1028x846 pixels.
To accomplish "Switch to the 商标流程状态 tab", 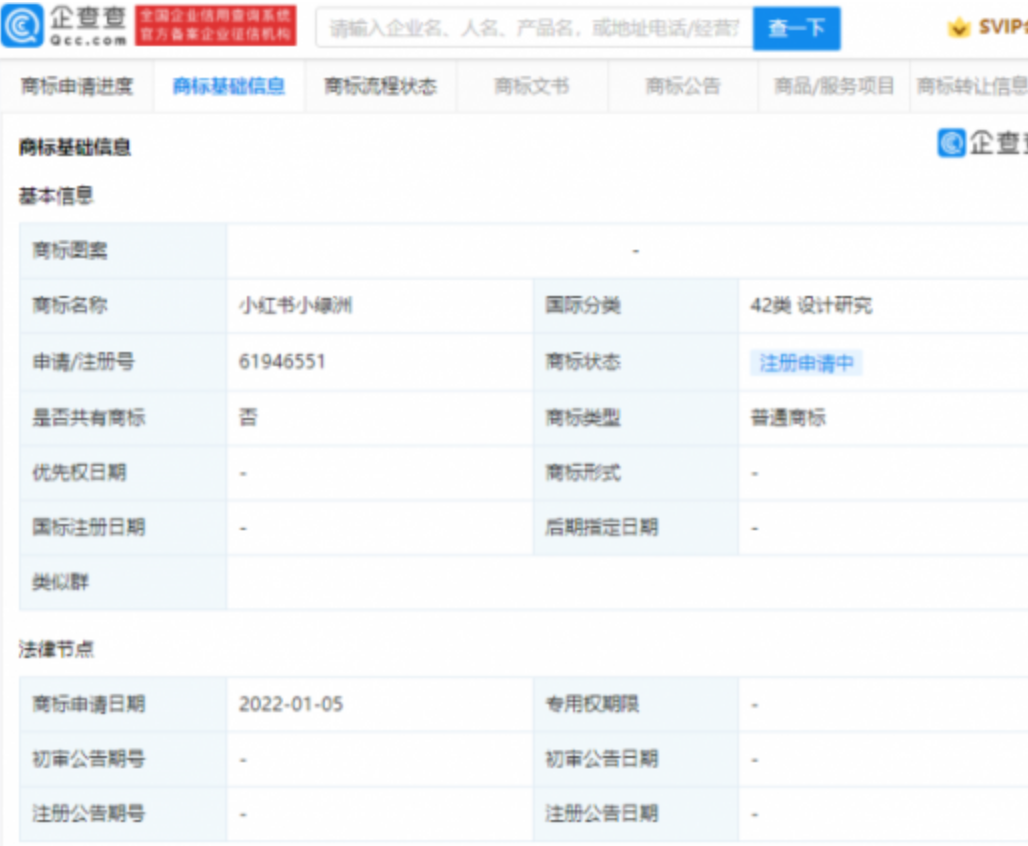I will coord(380,87).
